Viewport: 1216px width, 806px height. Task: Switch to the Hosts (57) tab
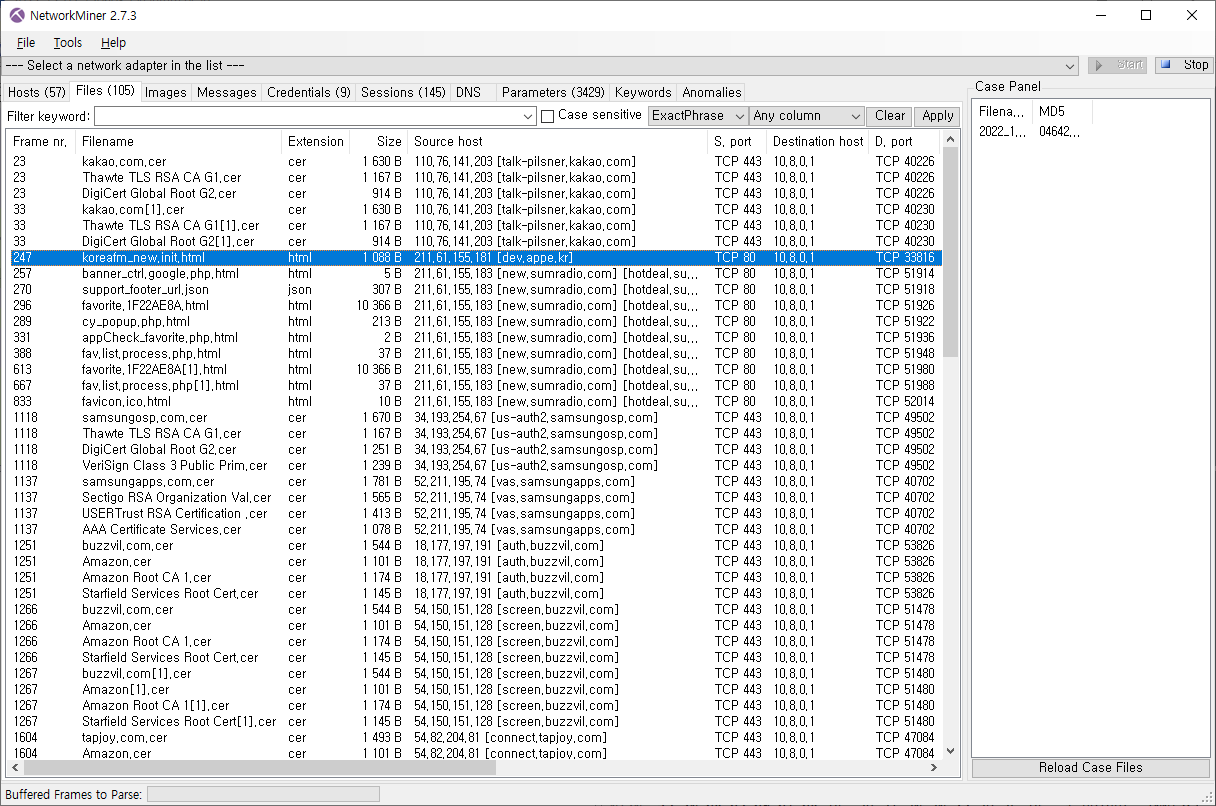pyautogui.click(x=37, y=92)
